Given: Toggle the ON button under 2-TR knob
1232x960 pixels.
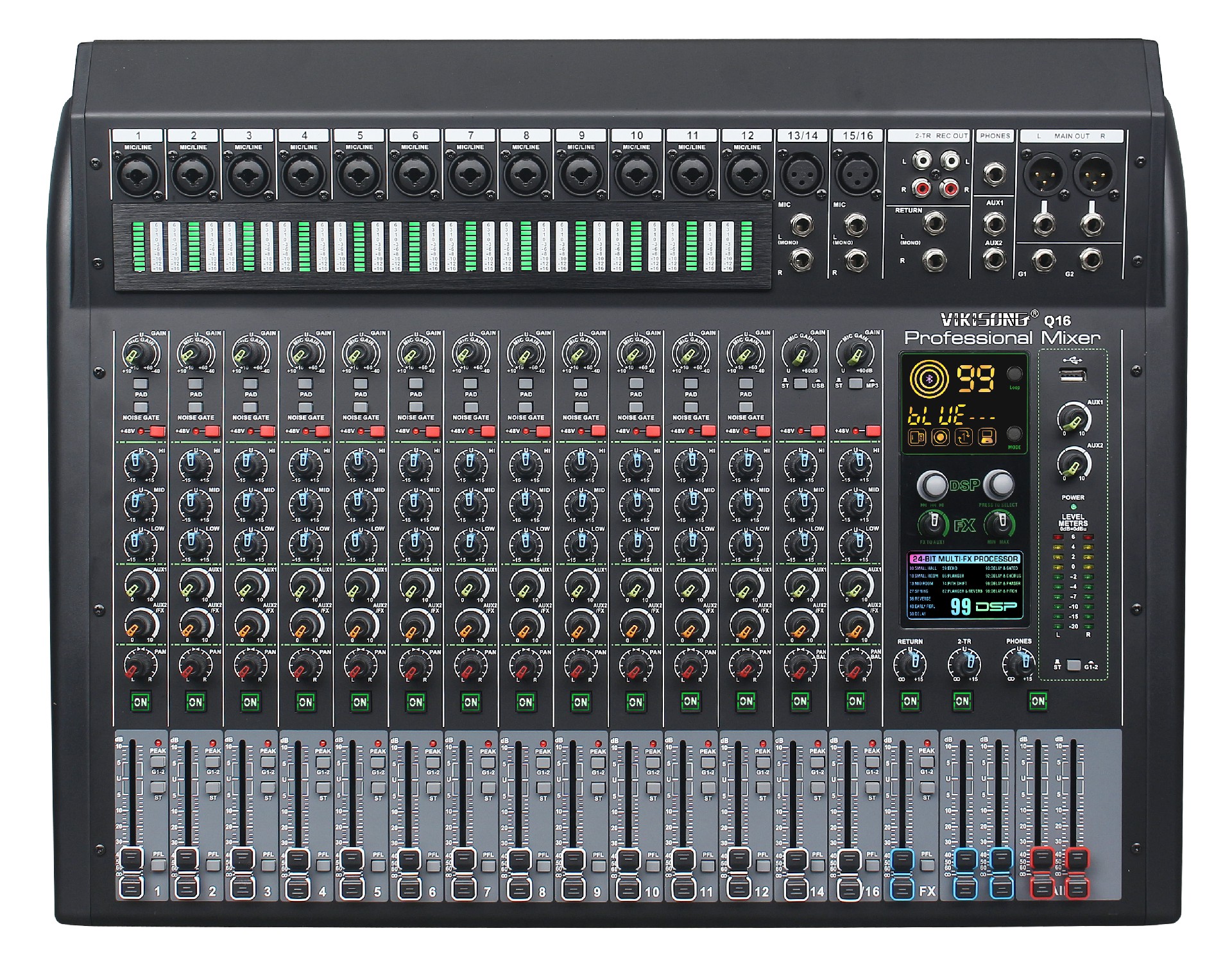Looking at the screenshot, I should tap(962, 701).
